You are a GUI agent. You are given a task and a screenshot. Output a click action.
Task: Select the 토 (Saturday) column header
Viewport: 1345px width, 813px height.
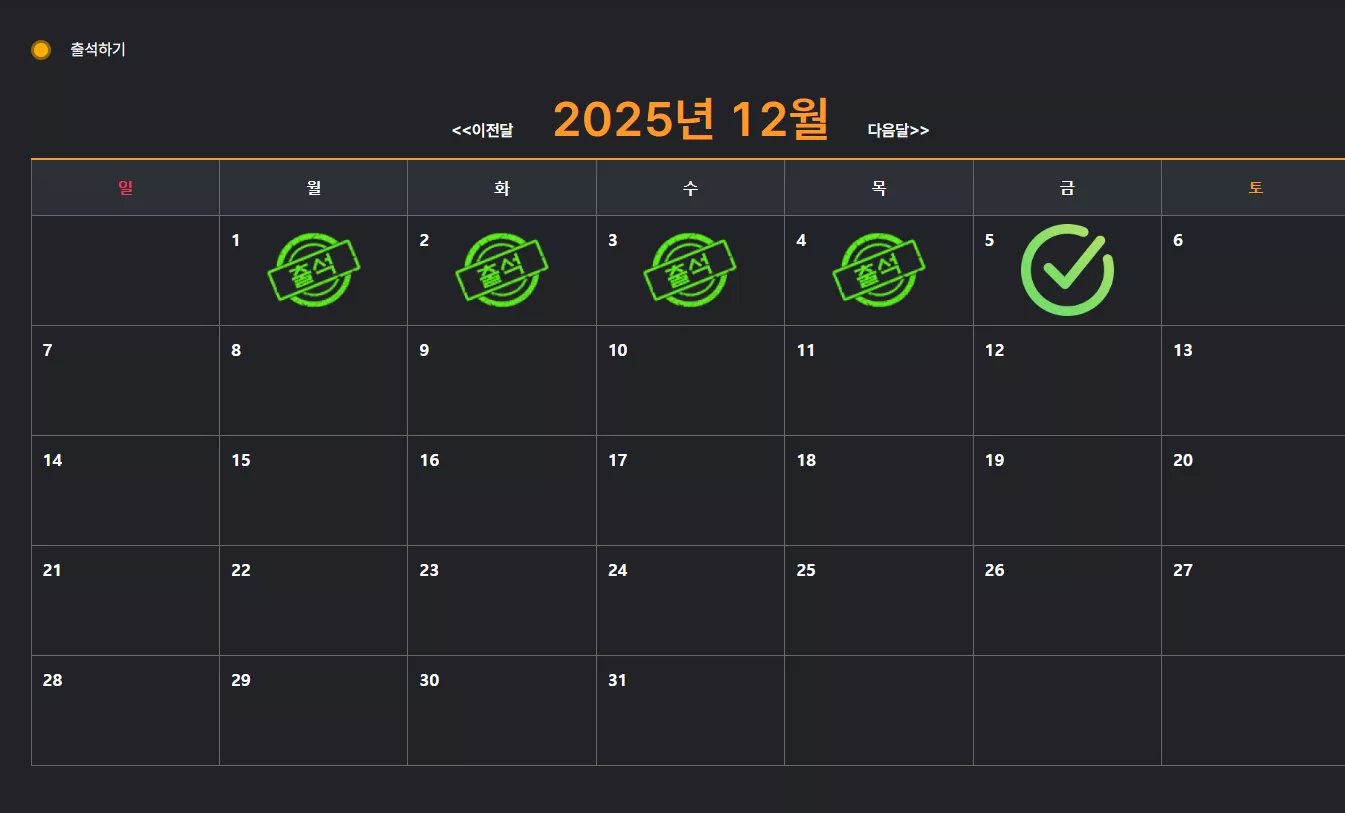1254,188
